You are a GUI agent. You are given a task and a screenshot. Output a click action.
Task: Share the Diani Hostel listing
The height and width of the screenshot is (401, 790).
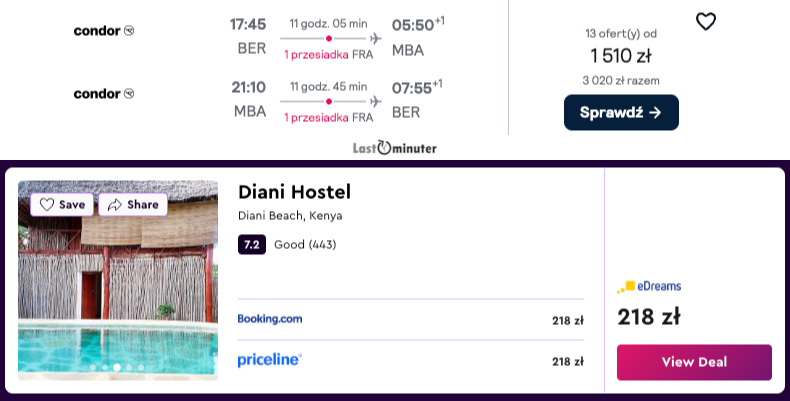click(x=133, y=204)
